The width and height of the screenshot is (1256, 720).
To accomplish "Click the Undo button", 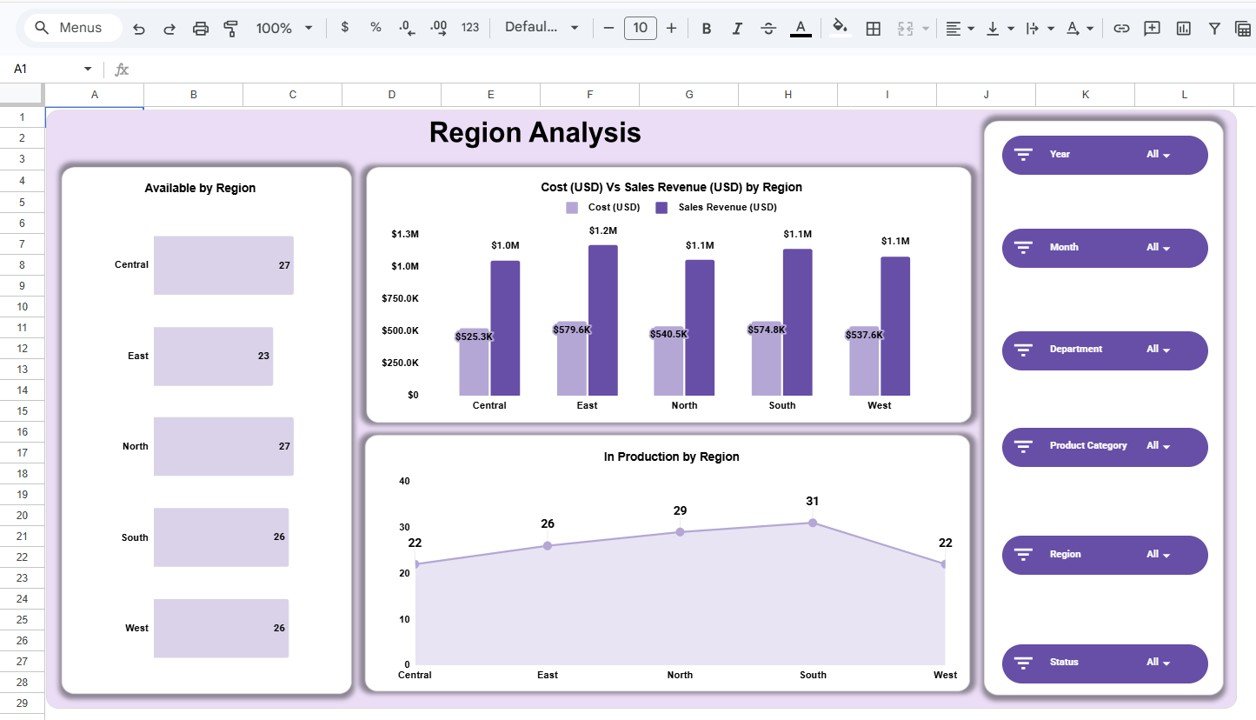I will pyautogui.click(x=139, y=27).
